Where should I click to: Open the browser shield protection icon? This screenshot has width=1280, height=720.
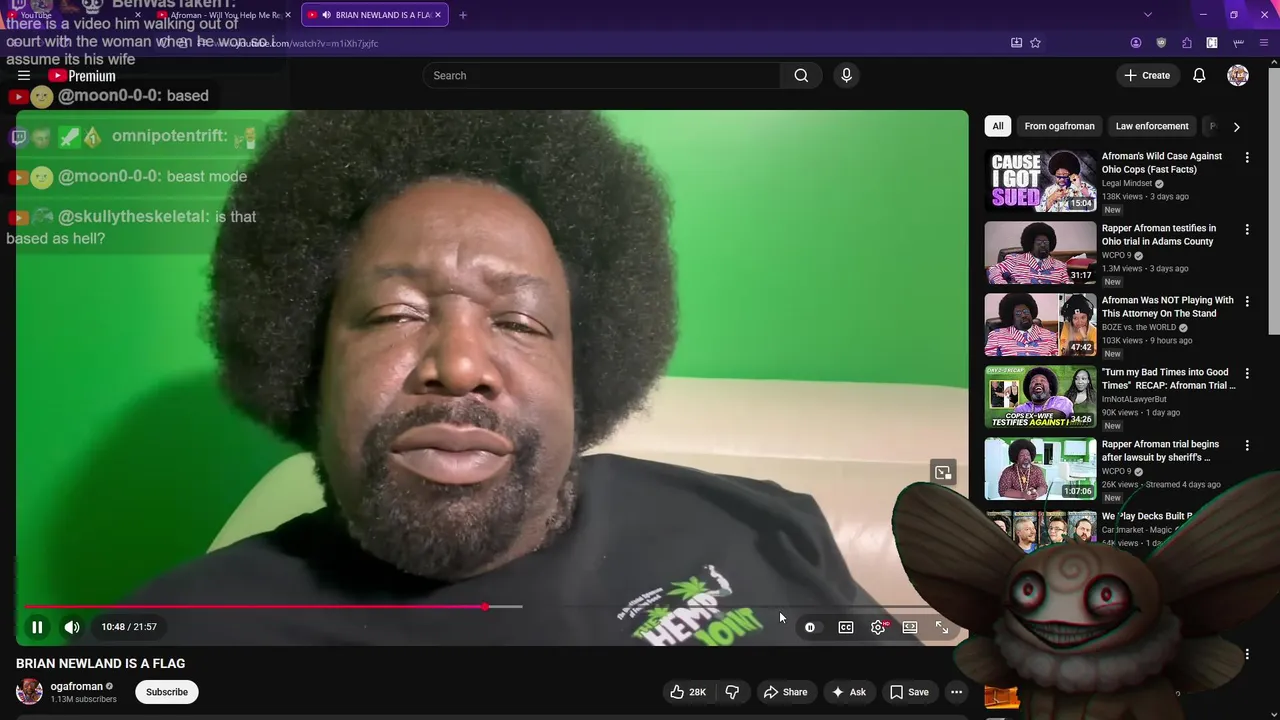1161,43
